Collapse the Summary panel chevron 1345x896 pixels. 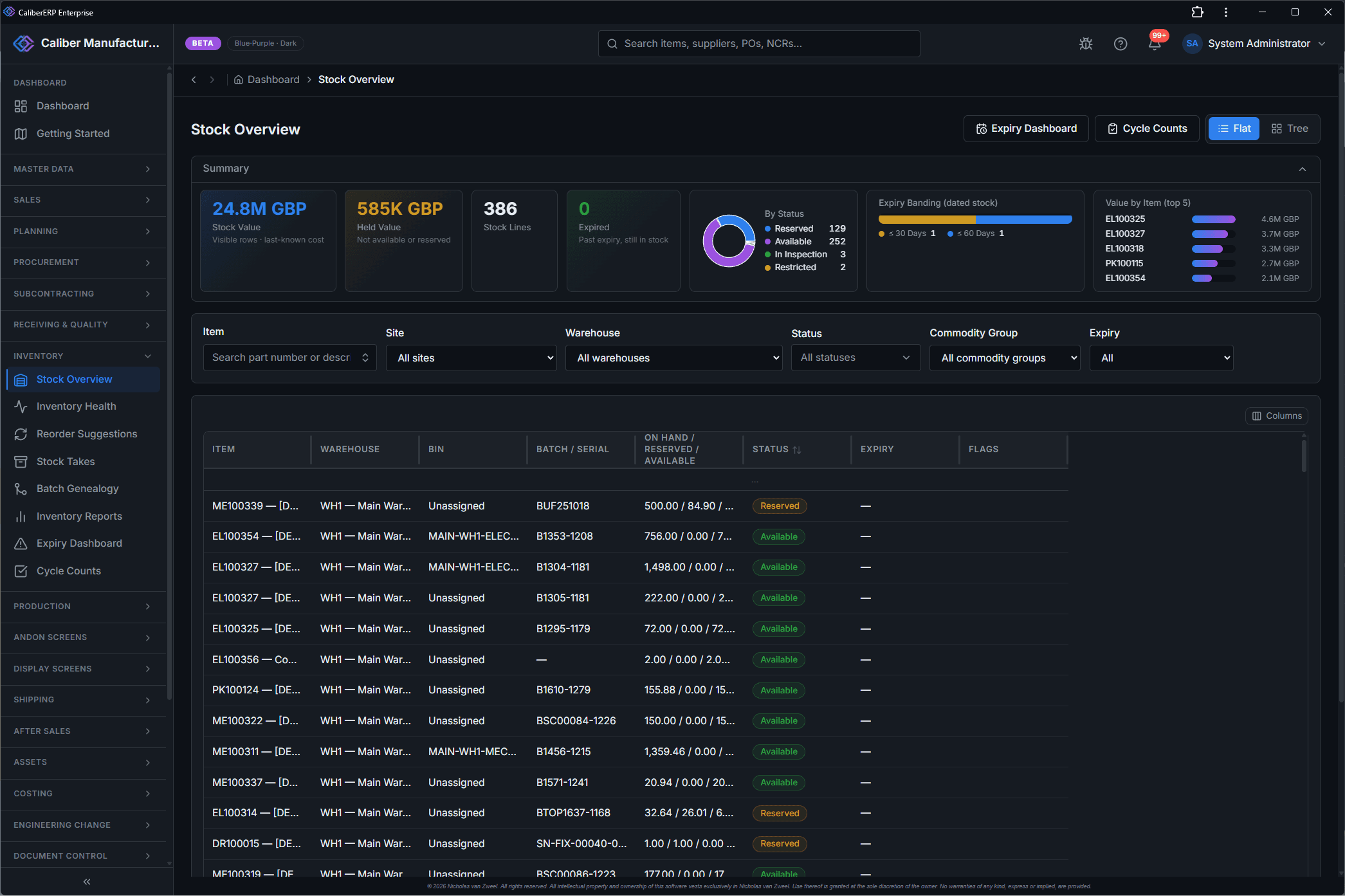click(1302, 169)
